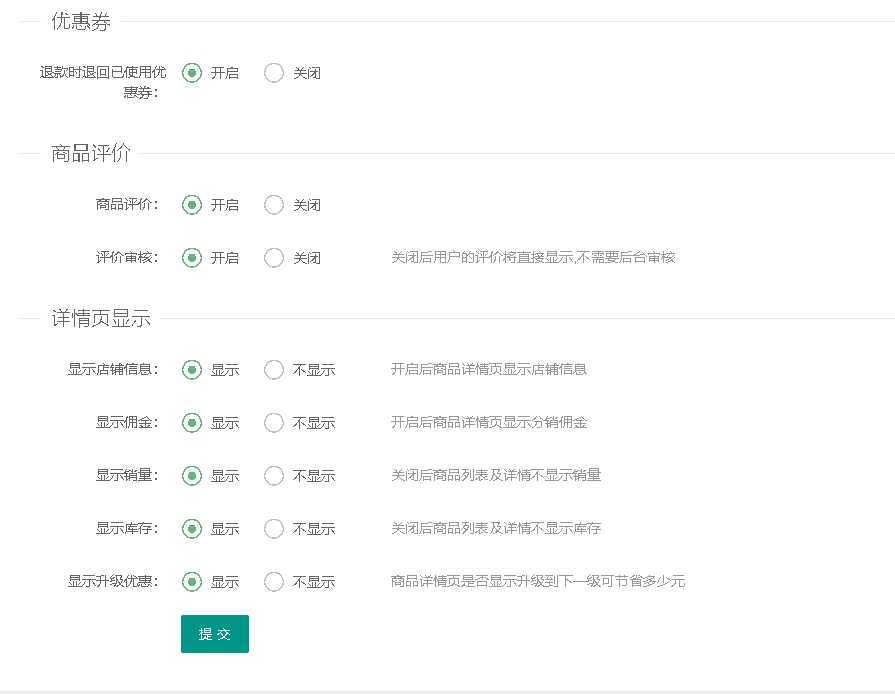Enable 商品评价 with 开启 radio

pos(192,205)
